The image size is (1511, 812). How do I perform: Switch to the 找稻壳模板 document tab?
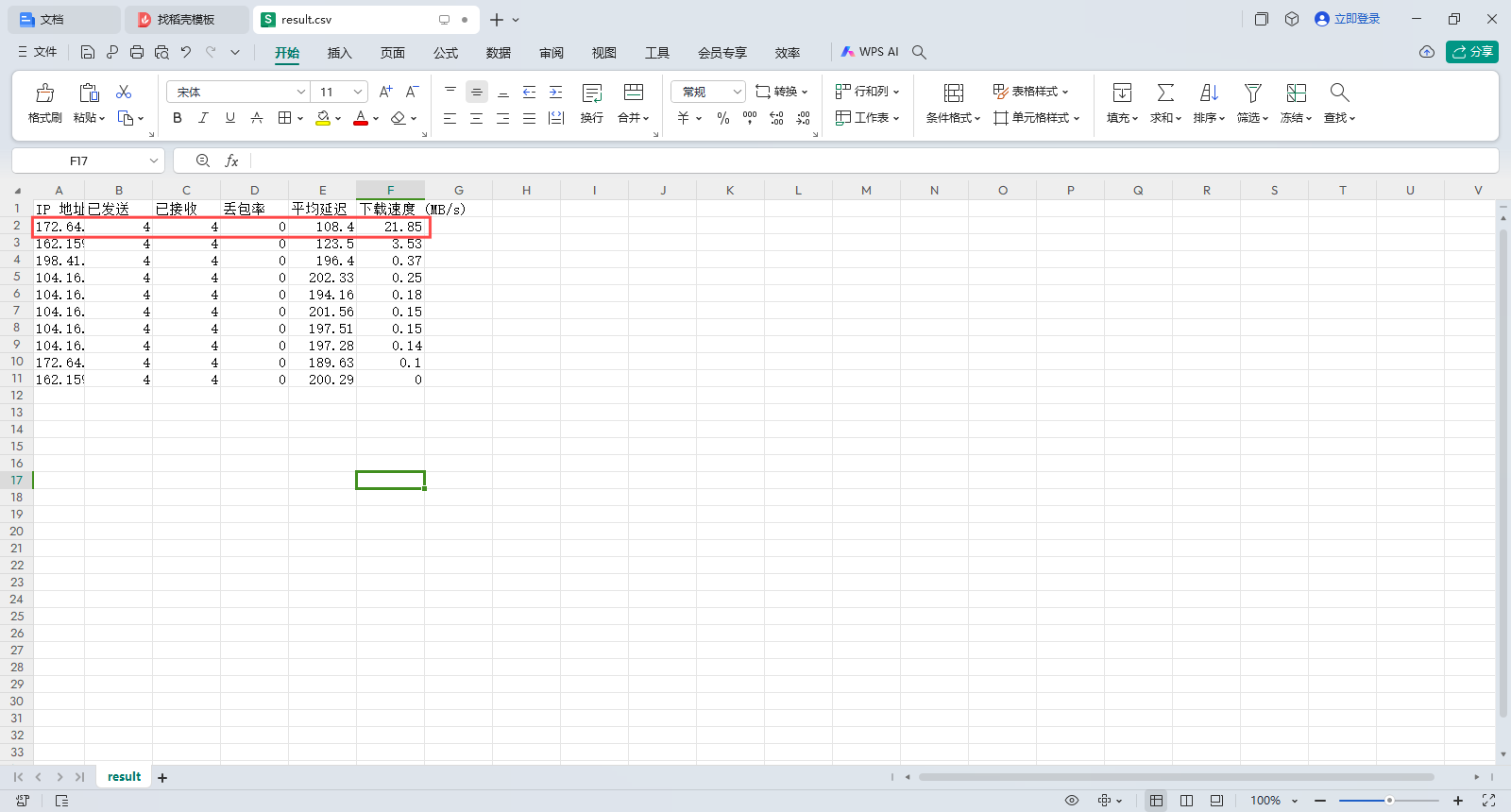tap(186, 19)
